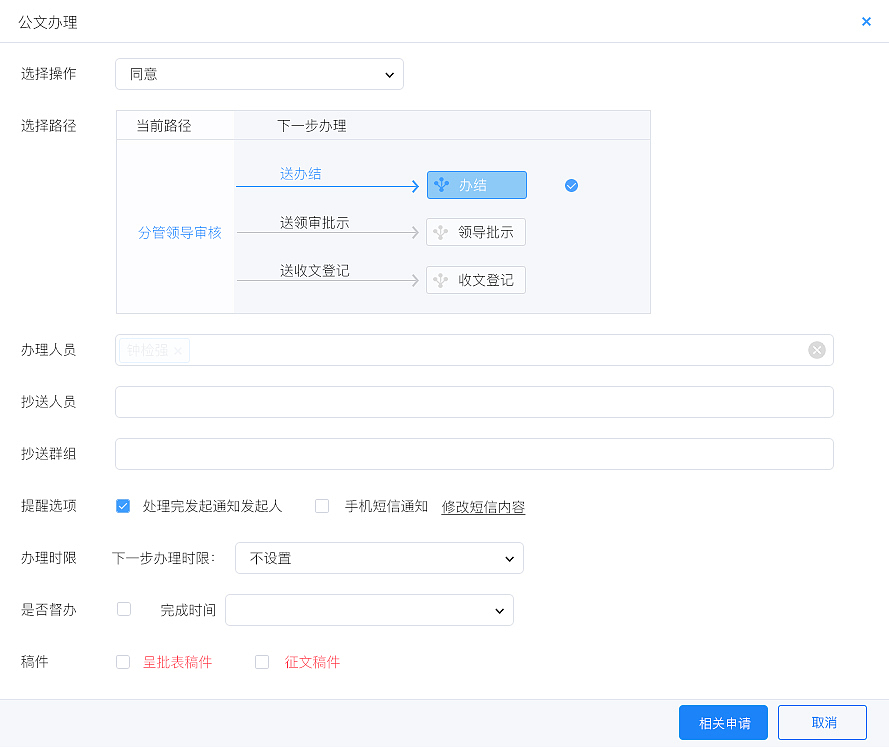Check the 是否督办 checkbox
This screenshot has width=889, height=748.
(123, 610)
